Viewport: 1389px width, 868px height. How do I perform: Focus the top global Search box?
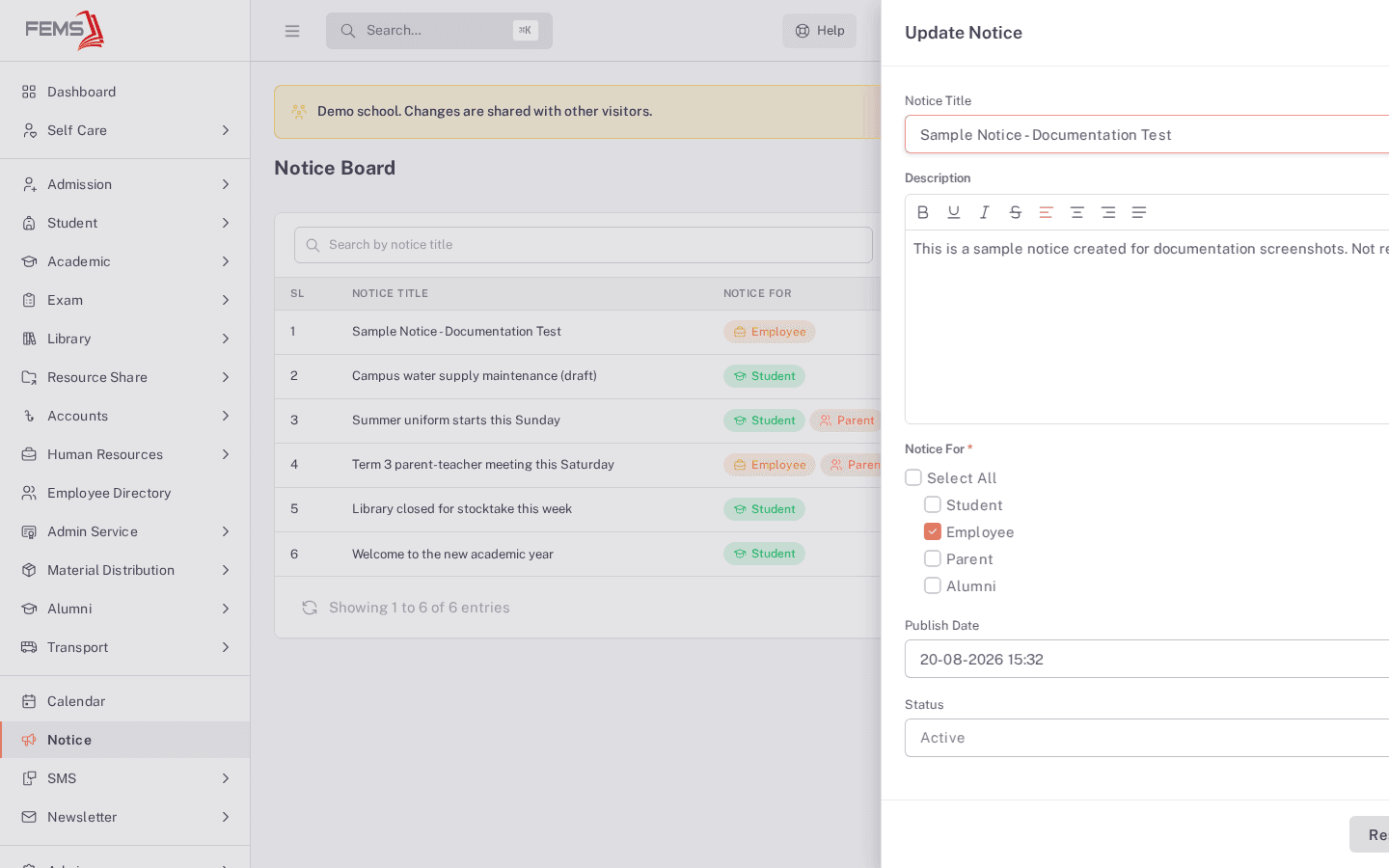click(439, 31)
